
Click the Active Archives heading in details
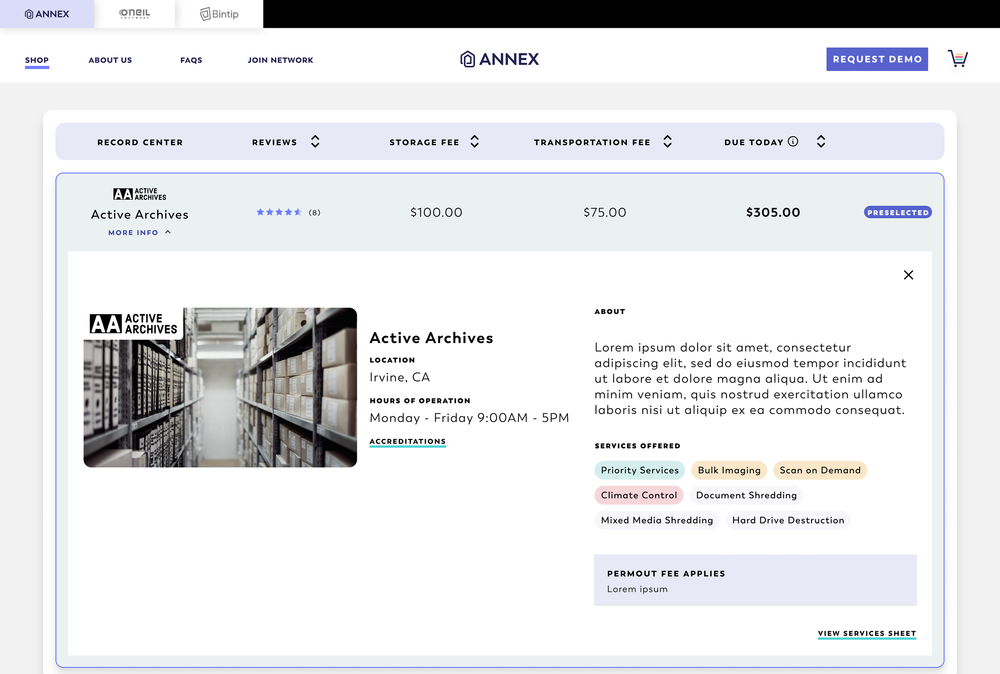(x=431, y=338)
